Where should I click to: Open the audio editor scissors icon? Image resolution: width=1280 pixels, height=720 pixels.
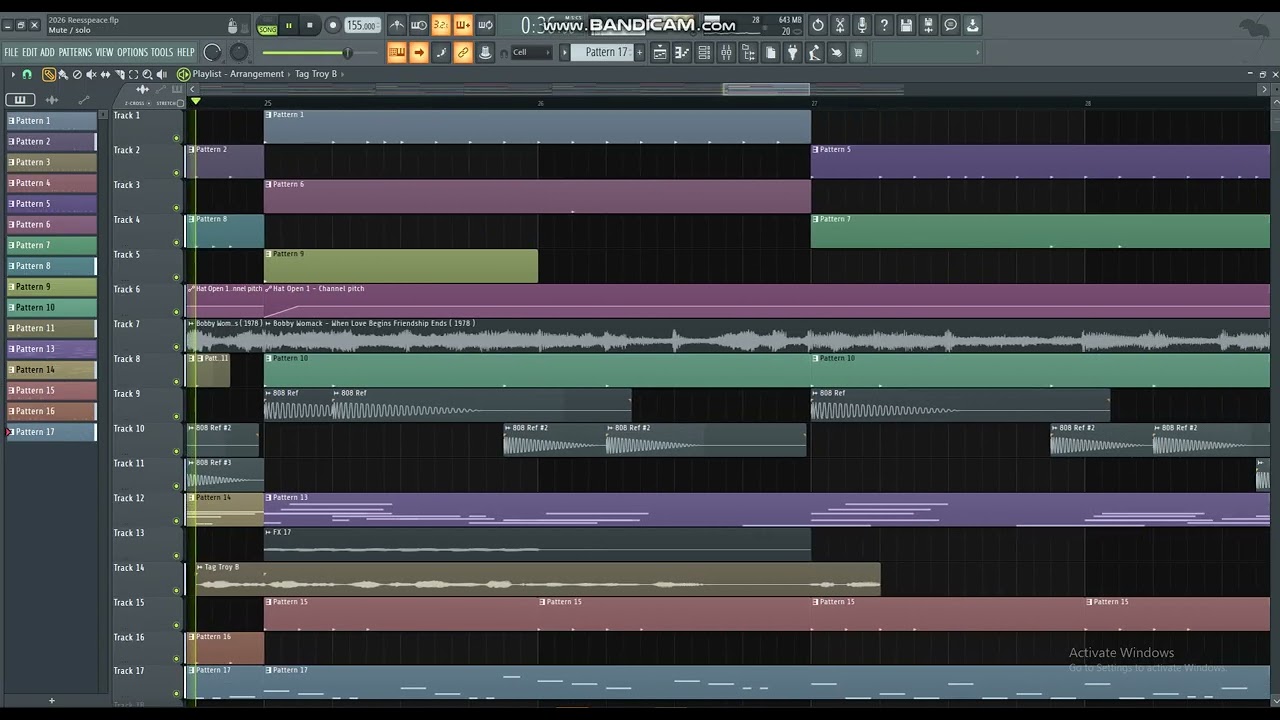(840, 25)
